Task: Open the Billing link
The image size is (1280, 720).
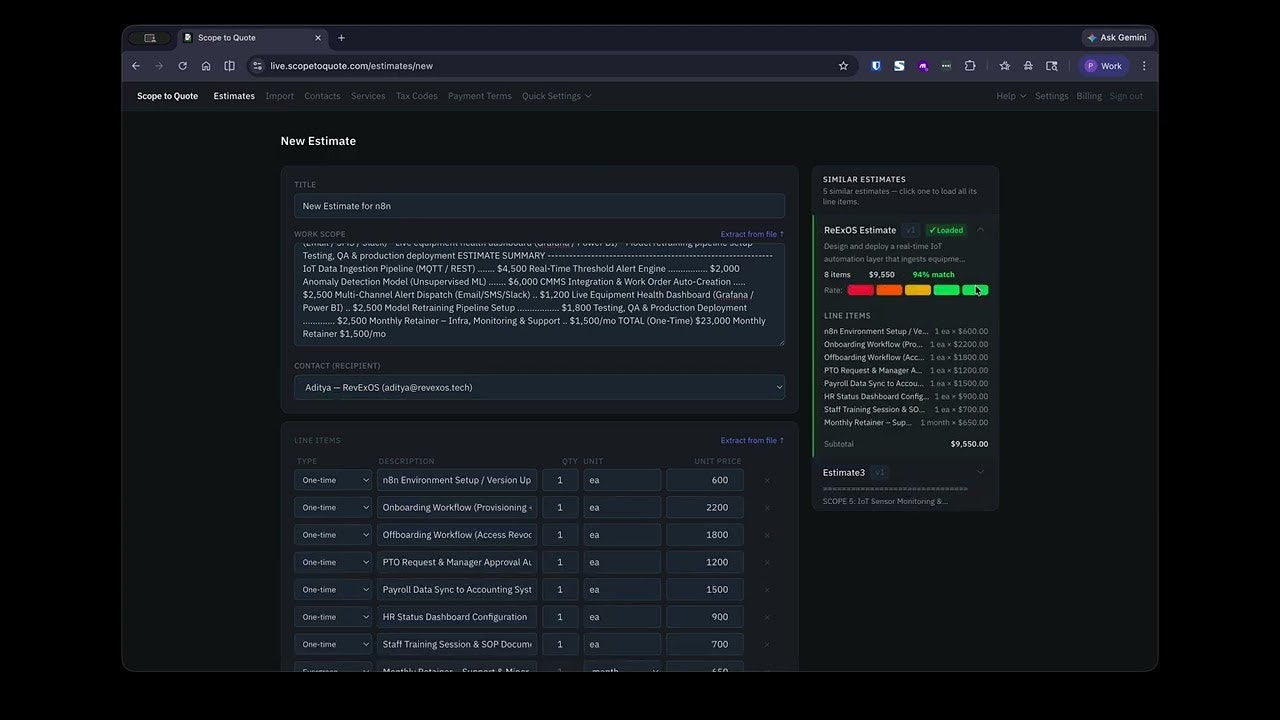Action: (1089, 96)
